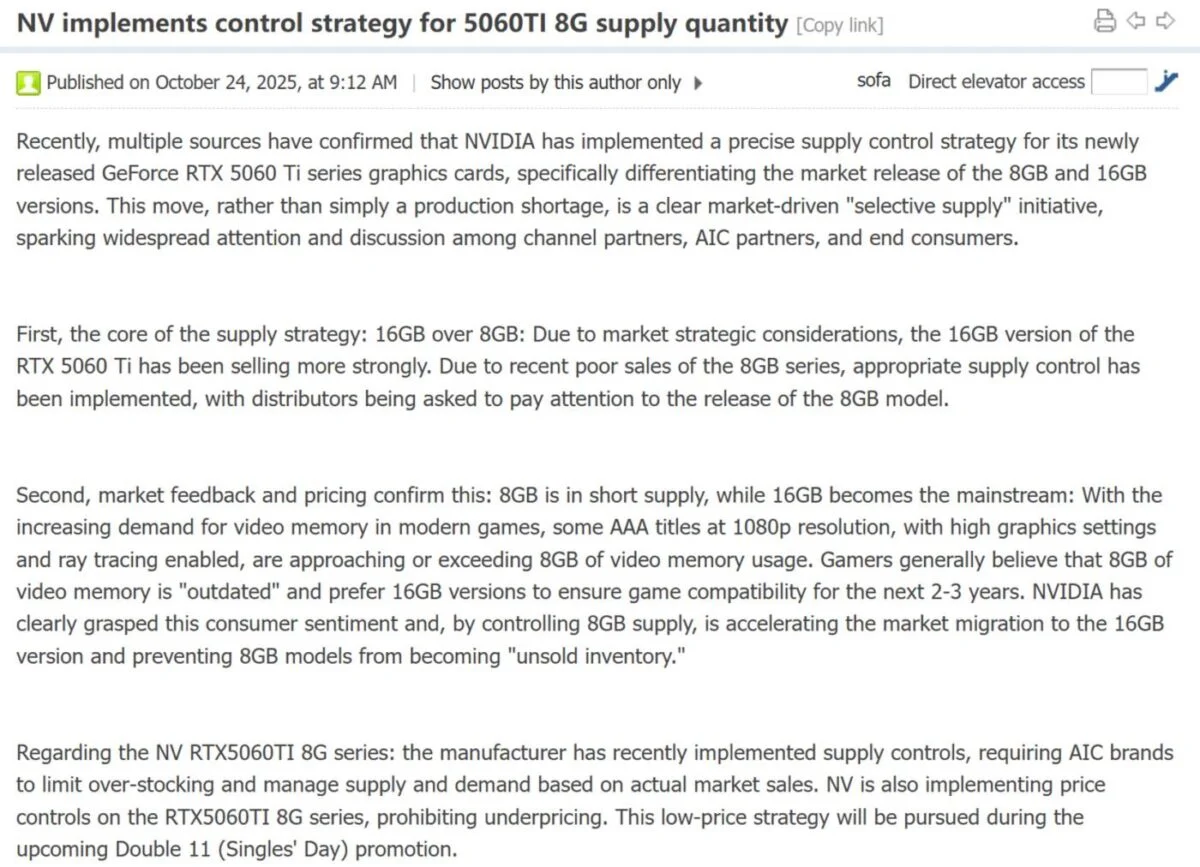Click the 'Published on October 24, 2025' timestamp
The image size is (1200, 867).
(x=222, y=83)
